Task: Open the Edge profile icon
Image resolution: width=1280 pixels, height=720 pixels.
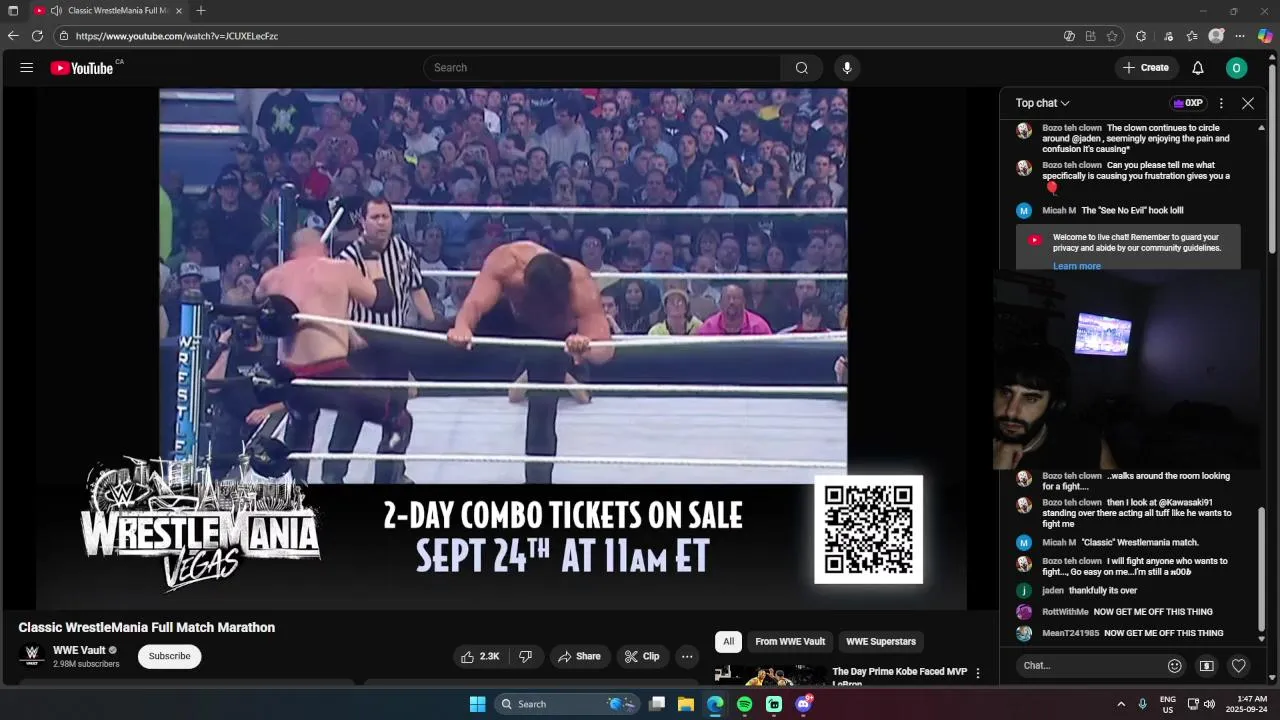Action: click(1216, 36)
